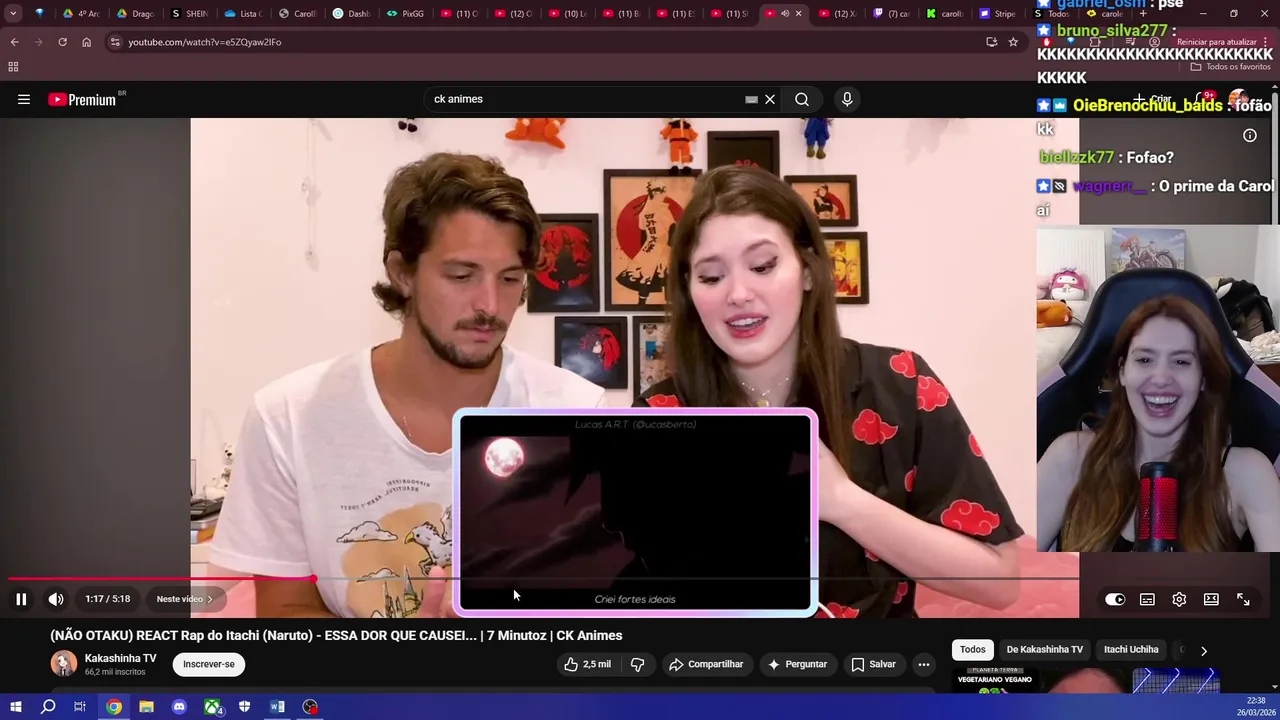1280x720 pixels.
Task: Switch to the PixGG browser tab
Action: [x=406, y=14]
